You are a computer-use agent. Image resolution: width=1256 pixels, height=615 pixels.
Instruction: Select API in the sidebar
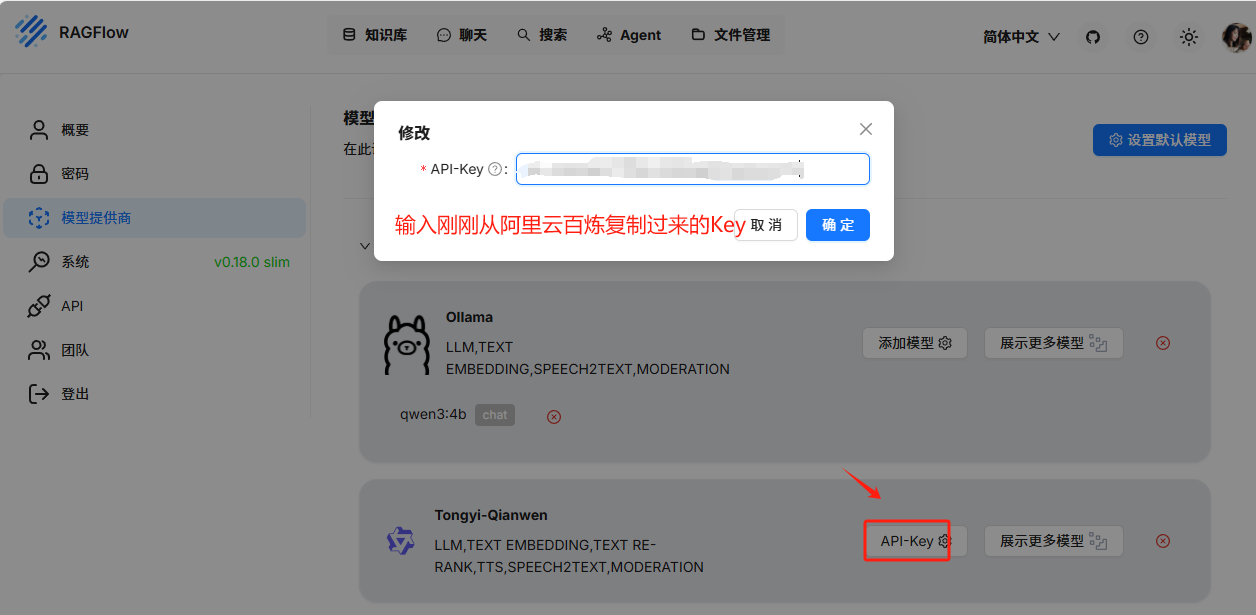click(155, 306)
